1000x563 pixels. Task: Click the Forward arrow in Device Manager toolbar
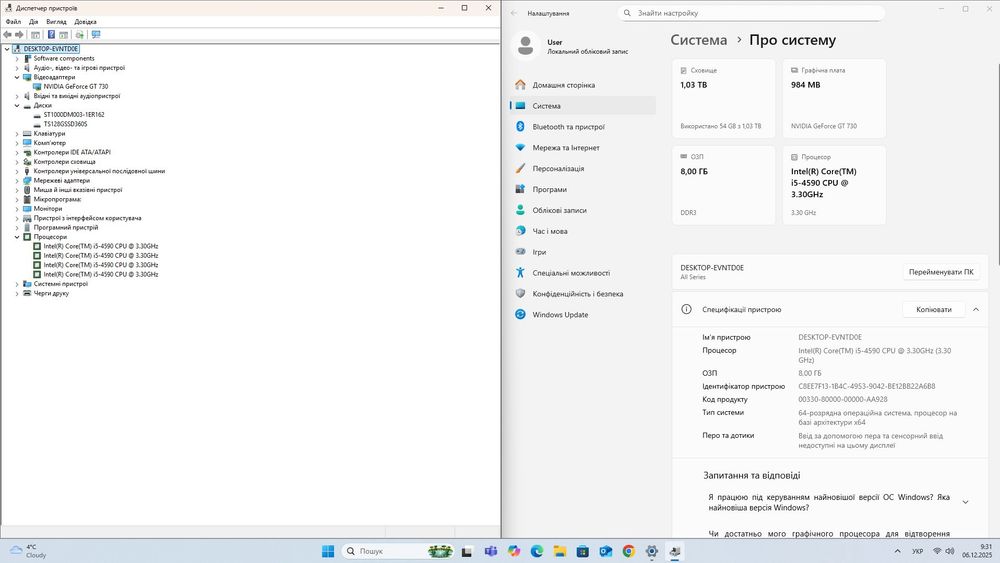point(19,34)
